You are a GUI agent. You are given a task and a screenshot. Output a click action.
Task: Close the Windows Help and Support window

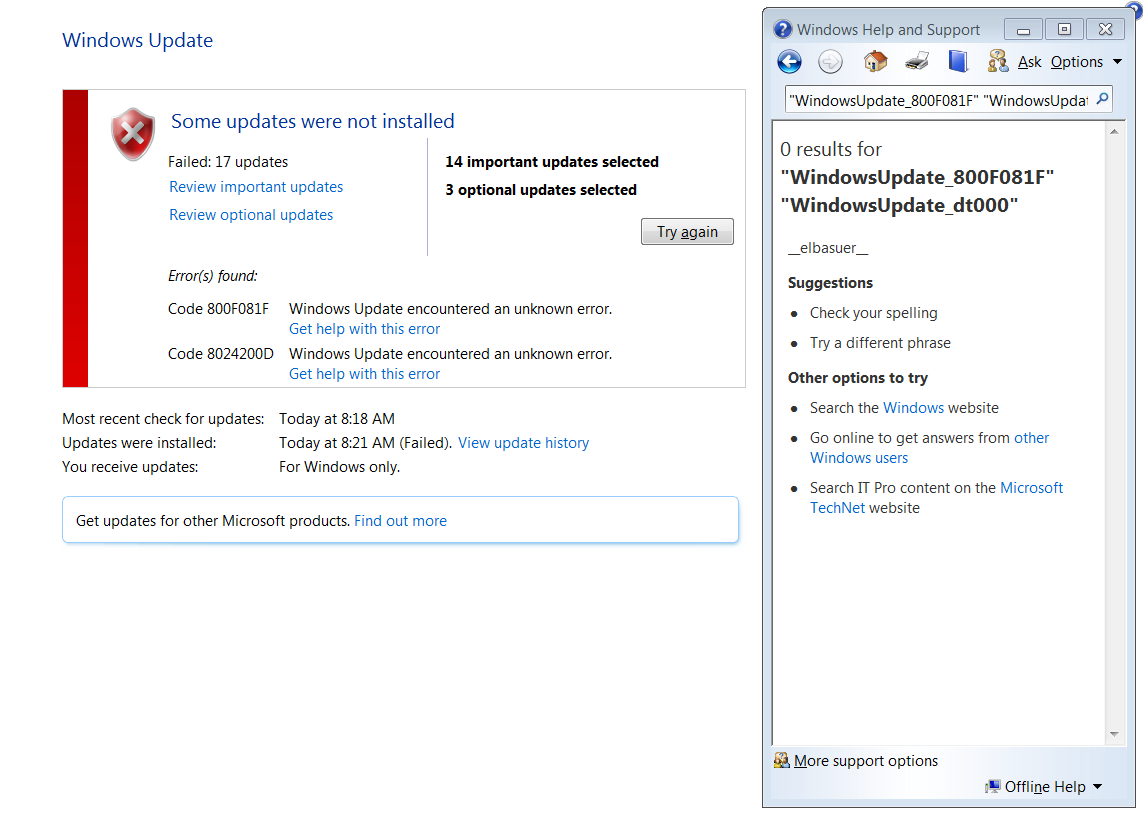click(1105, 29)
